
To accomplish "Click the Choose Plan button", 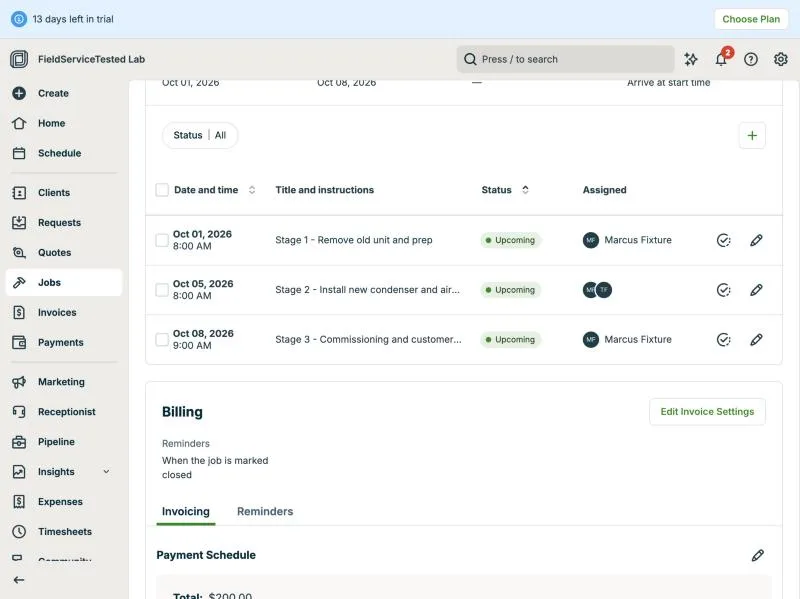I will tap(751, 19).
